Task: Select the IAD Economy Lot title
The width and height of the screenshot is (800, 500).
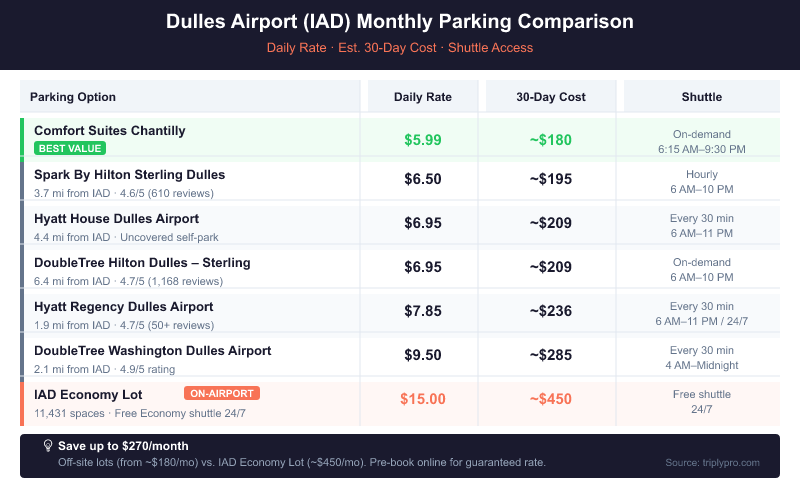Action: [88, 395]
